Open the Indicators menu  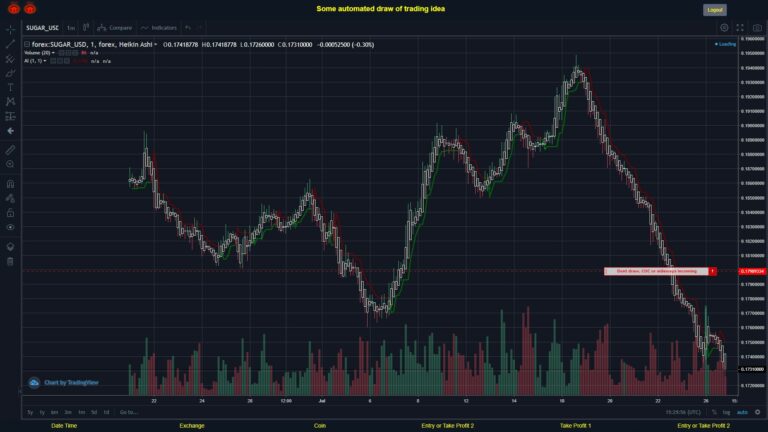159,27
